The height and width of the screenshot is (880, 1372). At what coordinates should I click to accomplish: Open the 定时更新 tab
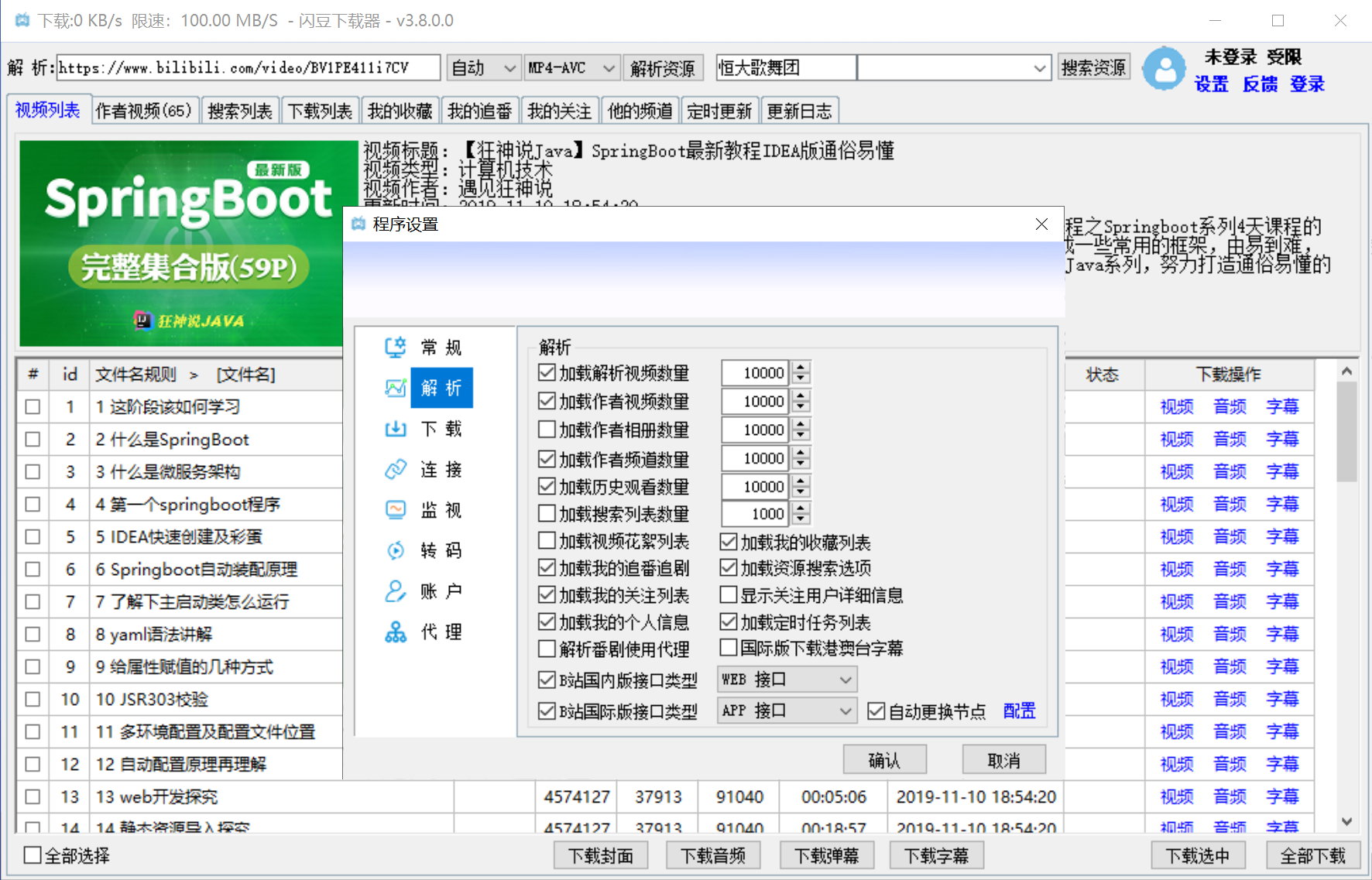(719, 111)
